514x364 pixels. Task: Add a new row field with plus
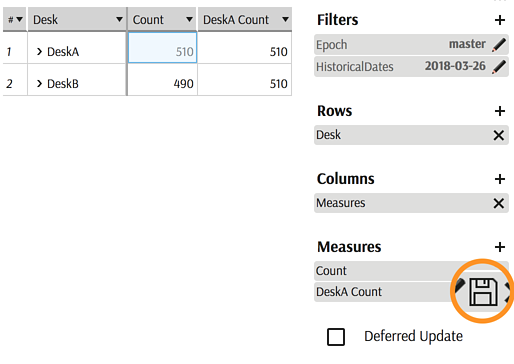(499, 111)
